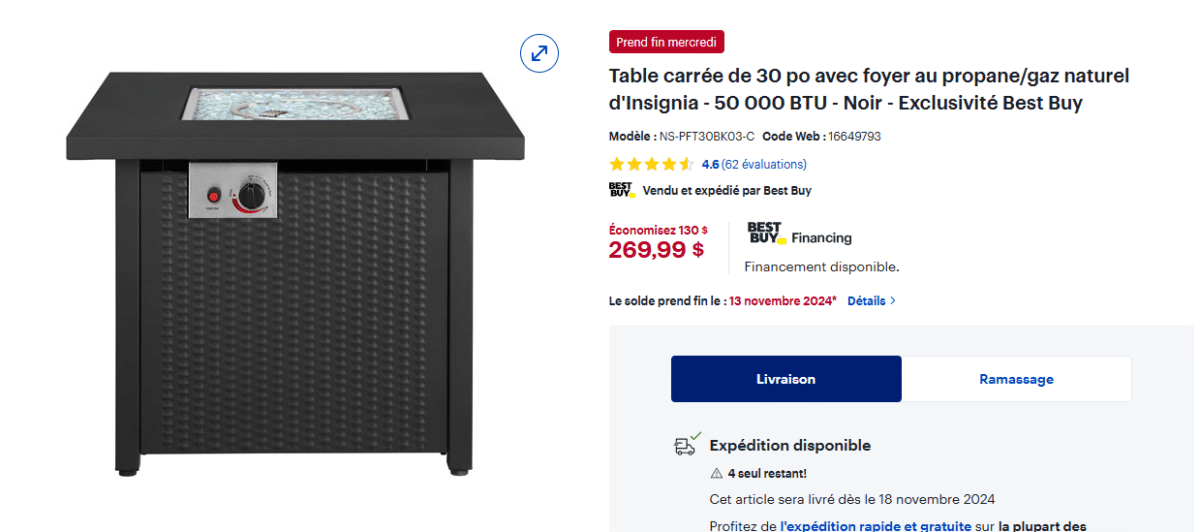
Task: Click the web code 16649793
Action: pos(854,136)
